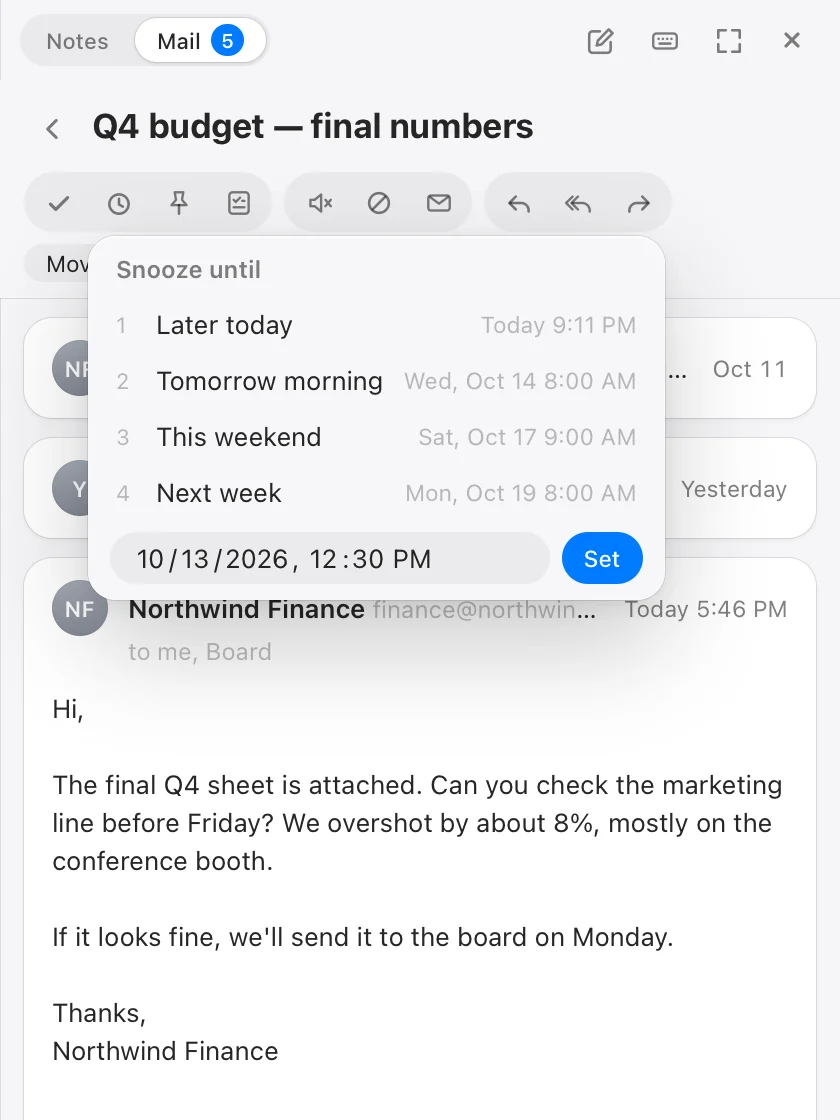Choose the Later today snooze option
This screenshot has width=840, height=1120.
(x=376, y=325)
